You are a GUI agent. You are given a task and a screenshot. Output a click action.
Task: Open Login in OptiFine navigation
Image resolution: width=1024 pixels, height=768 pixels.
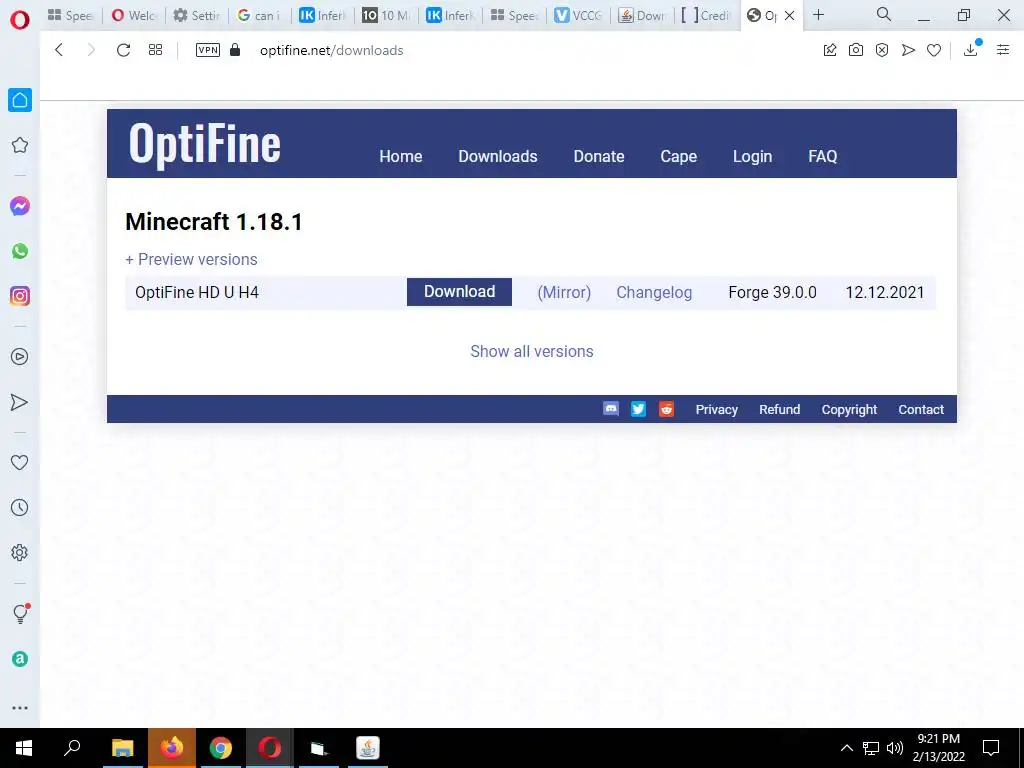[752, 157]
